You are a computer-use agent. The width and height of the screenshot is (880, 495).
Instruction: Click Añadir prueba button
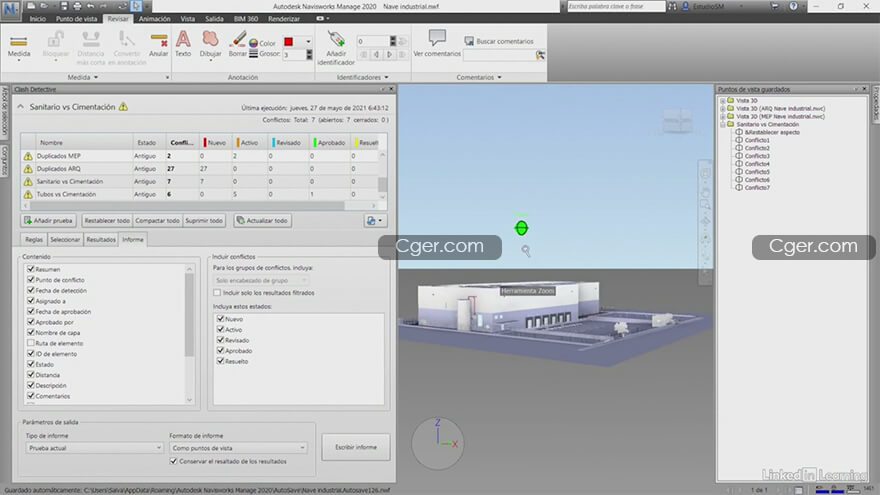(x=48, y=221)
